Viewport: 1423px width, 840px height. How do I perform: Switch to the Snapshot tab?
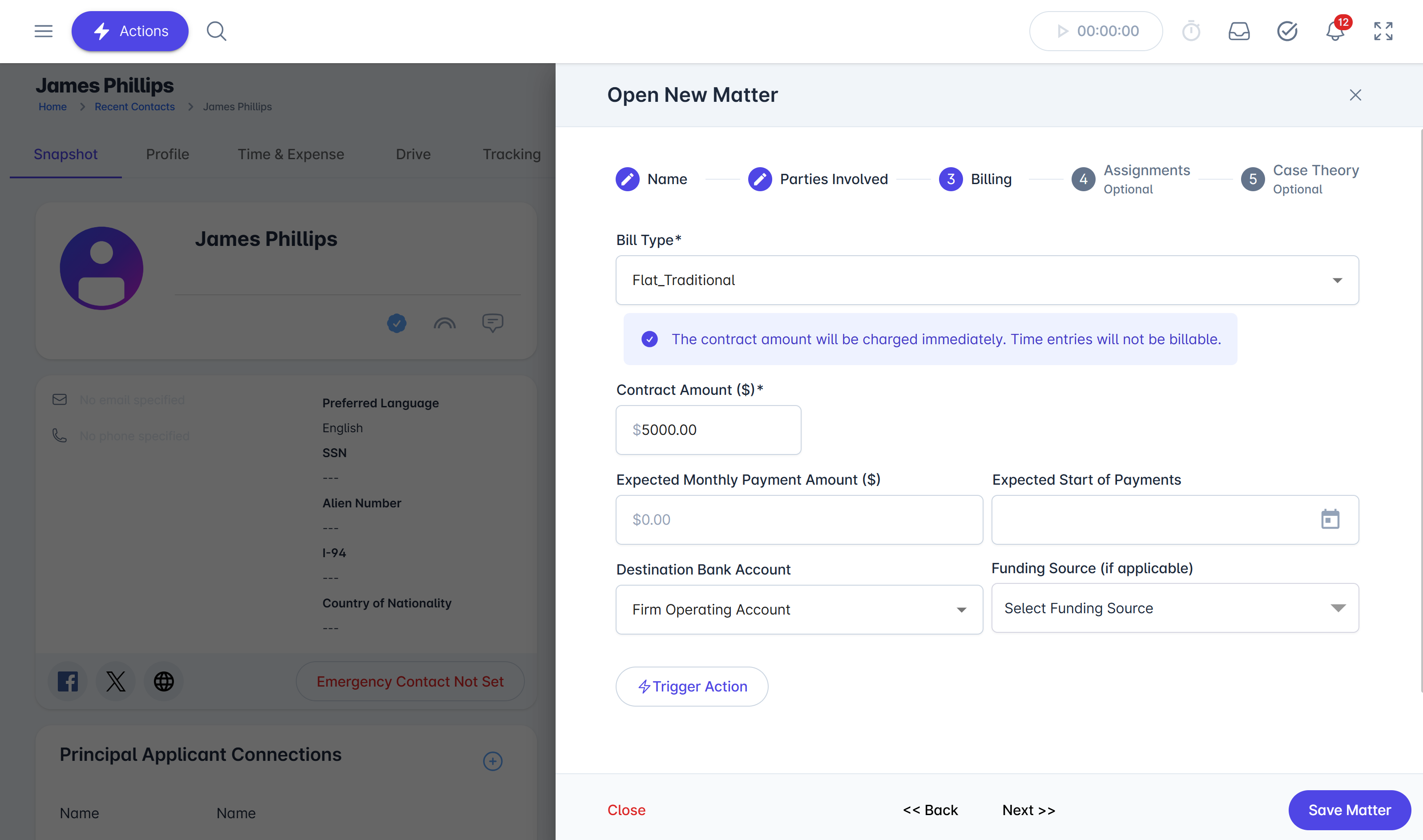pyautogui.click(x=66, y=154)
